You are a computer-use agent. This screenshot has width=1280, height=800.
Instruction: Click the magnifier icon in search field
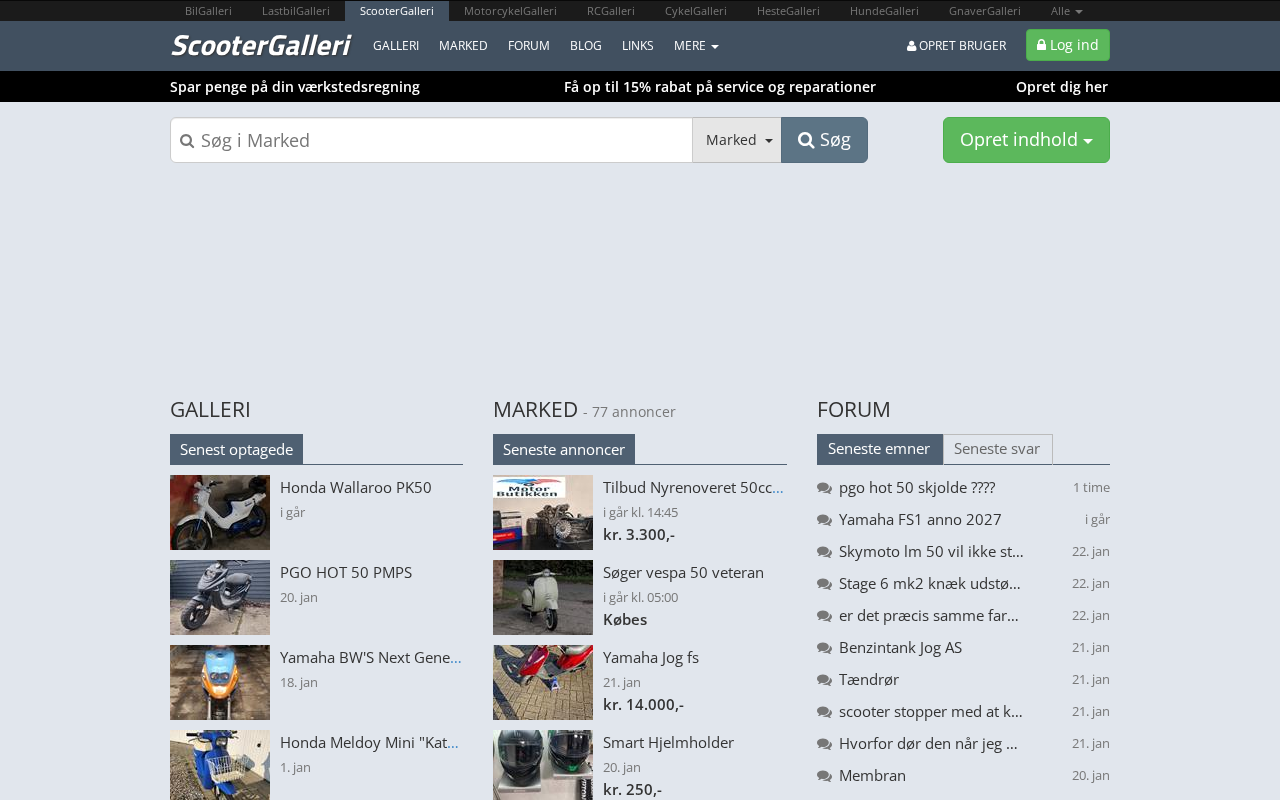187,141
